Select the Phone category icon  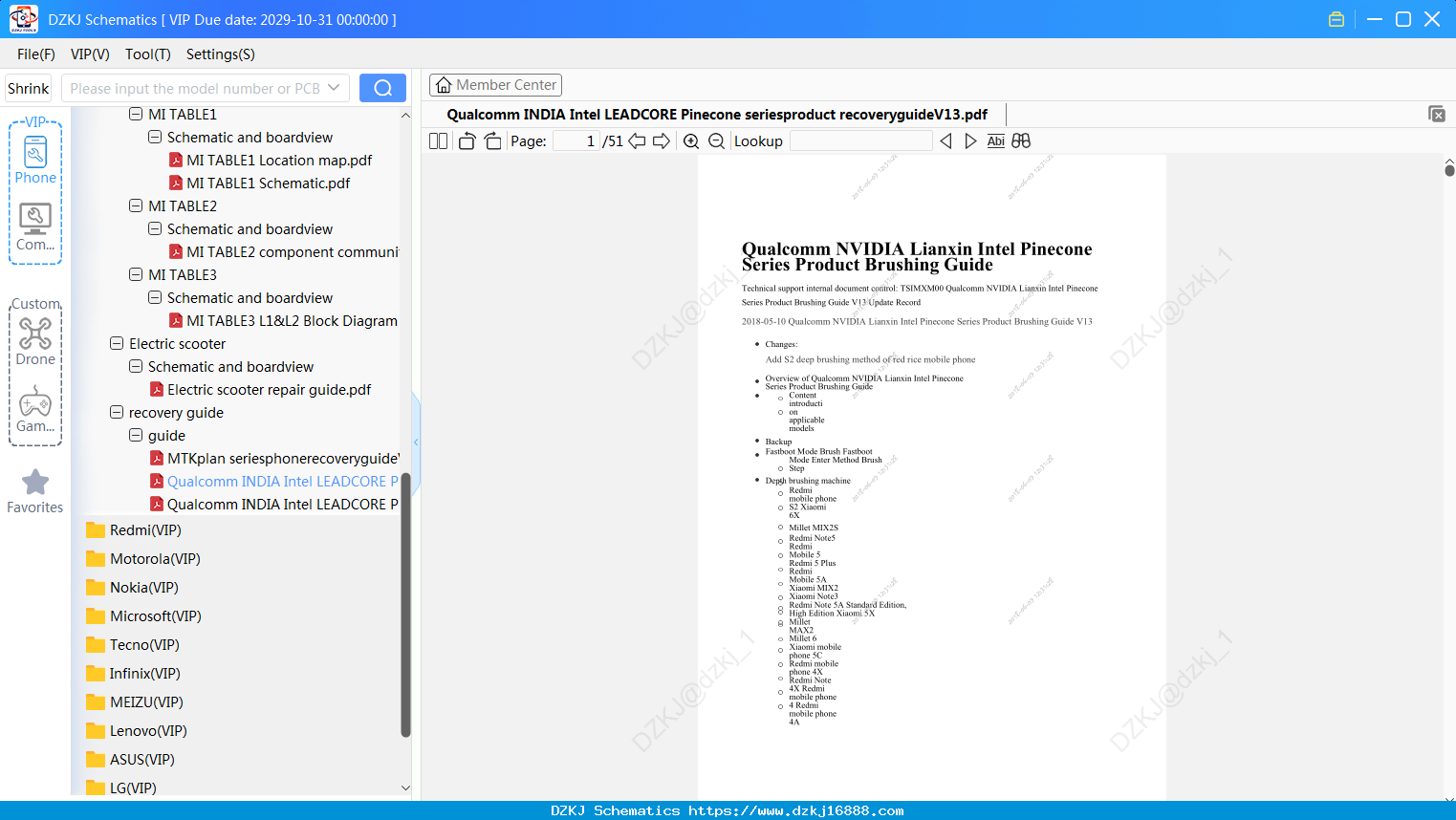pyautogui.click(x=35, y=160)
